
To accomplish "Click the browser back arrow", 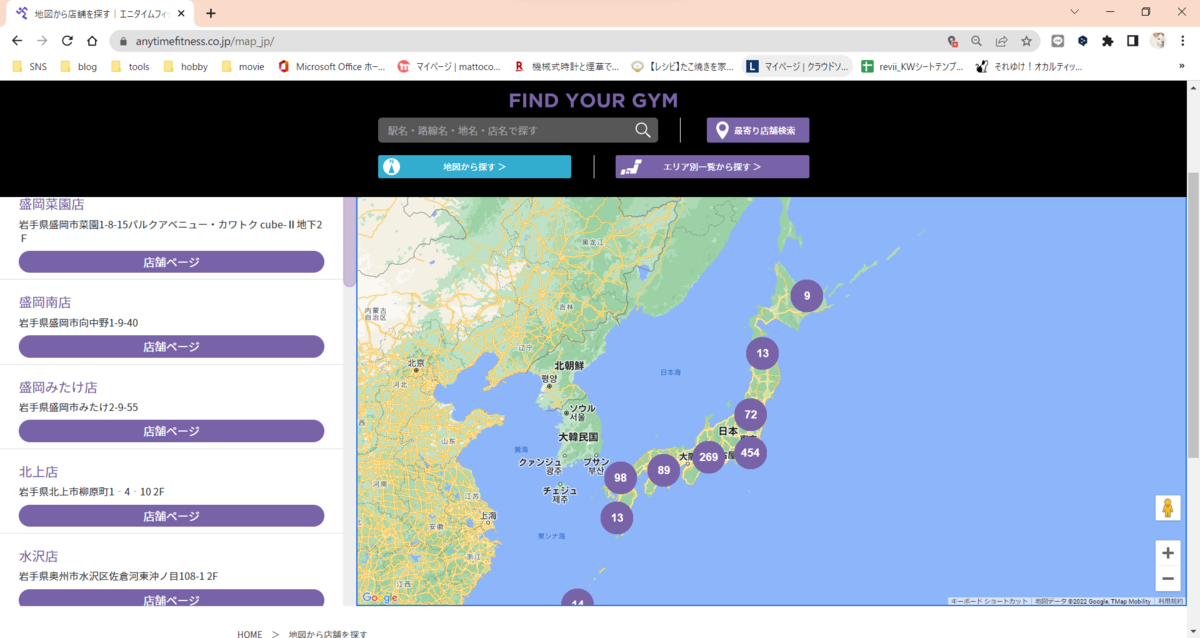I will pyautogui.click(x=17, y=41).
